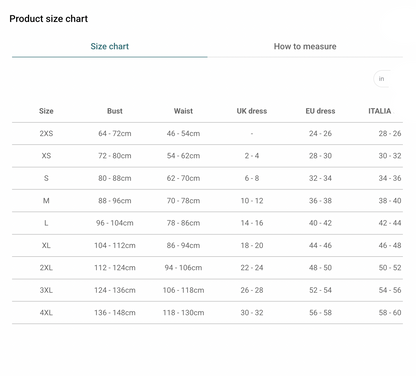
Task: Click UK dress value 18 - 20
Action: [x=252, y=245]
